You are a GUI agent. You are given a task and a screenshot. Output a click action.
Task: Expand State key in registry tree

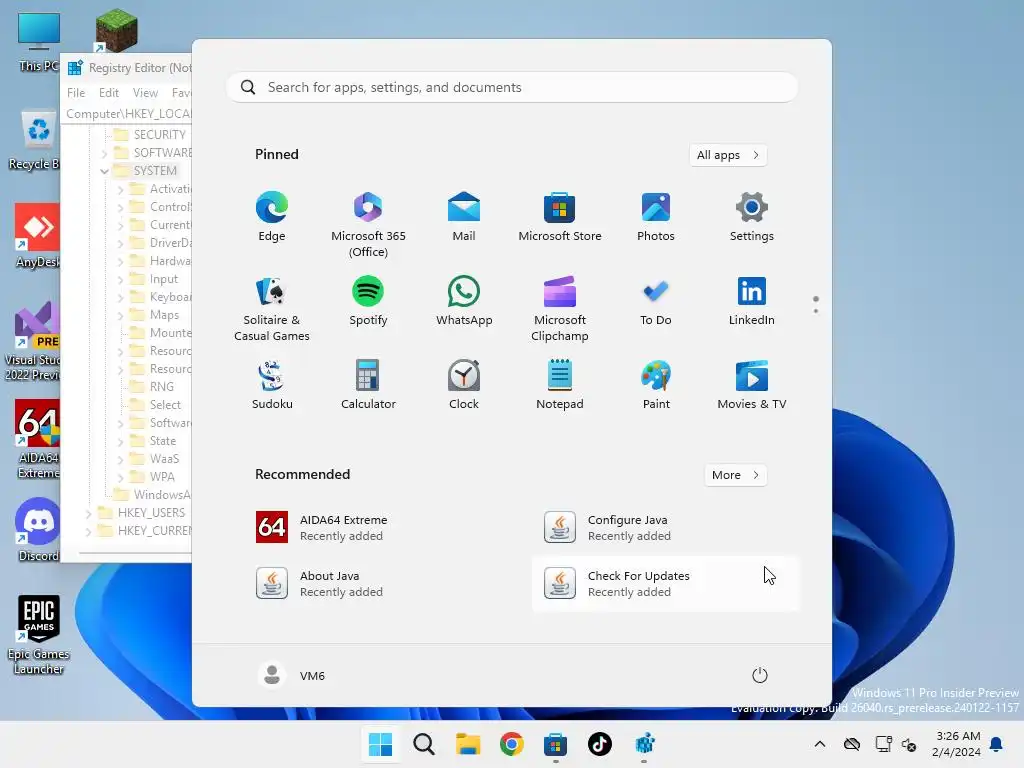(x=120, y=441)
